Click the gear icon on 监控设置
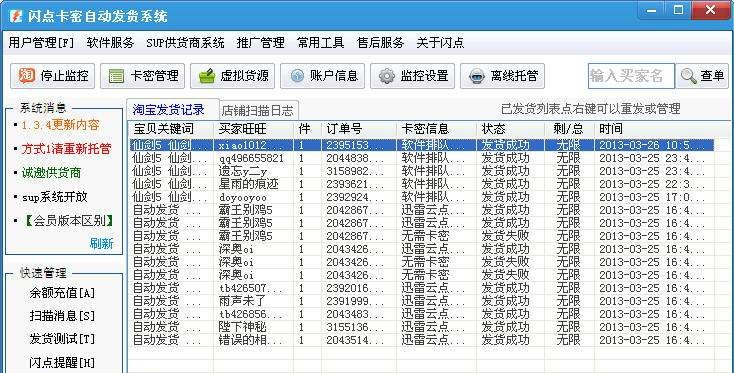Viewport: 734px width, 373px height. click(x=387, y=76)
